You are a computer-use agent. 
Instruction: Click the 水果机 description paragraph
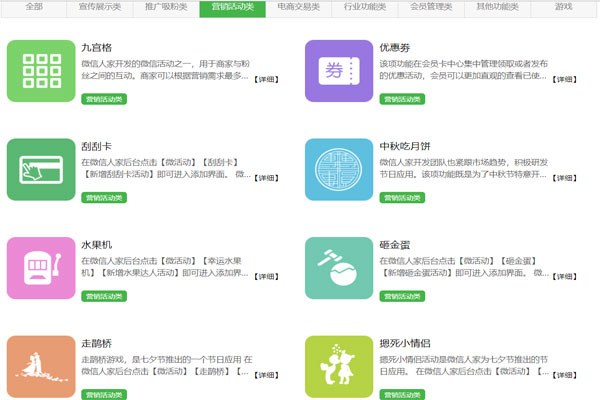[x=165, y=267]
